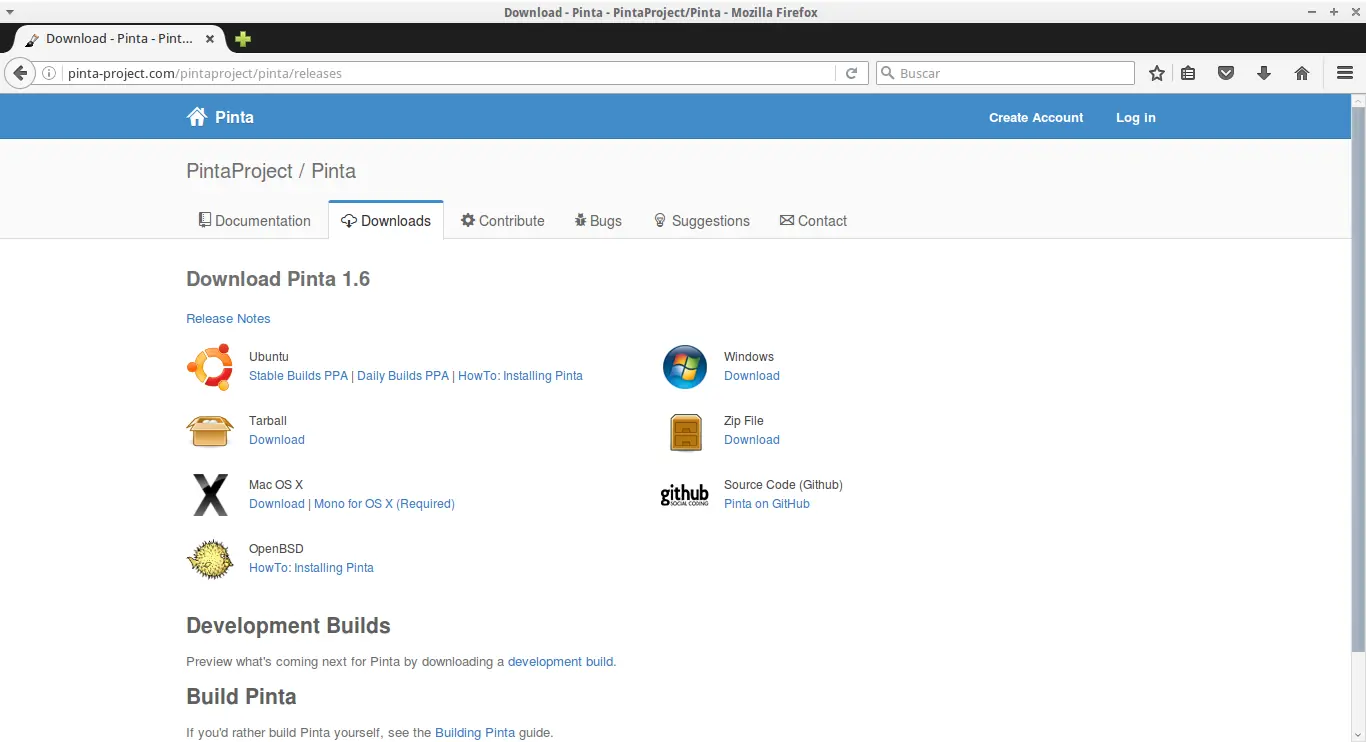Screen dimensions: 1366x742
Task: Click the Development Builds heading
Action: click(x=288, y=626)
